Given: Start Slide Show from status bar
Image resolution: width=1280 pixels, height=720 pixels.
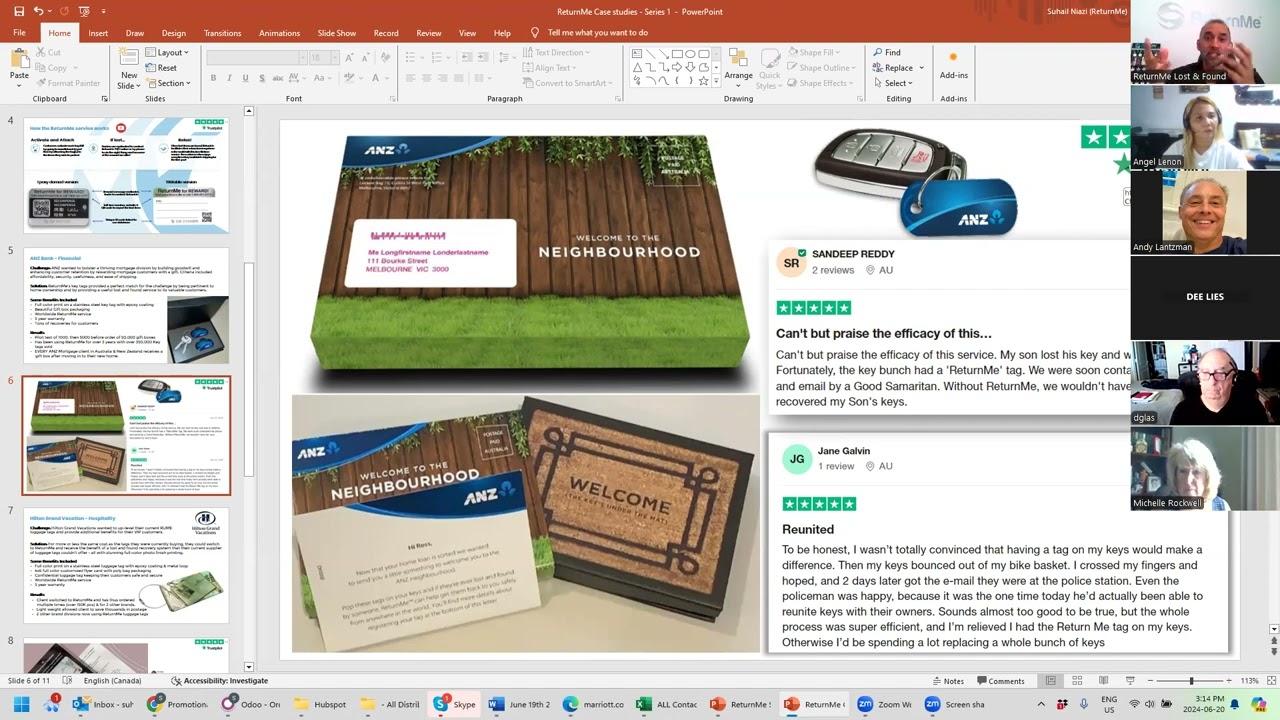Looking at the screenshot, I should (x=1131, y=681).
